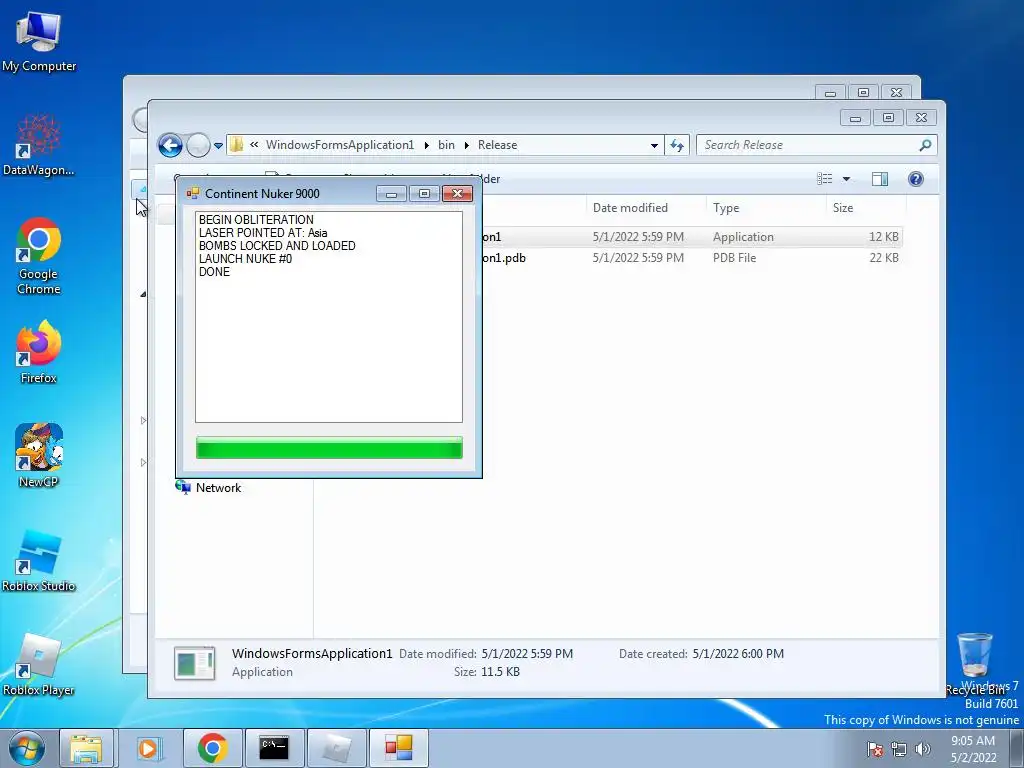Switch to Roblox taskbar button
Image resolution: width=1024 pixels, height=768 pixels.
(336, 748)
